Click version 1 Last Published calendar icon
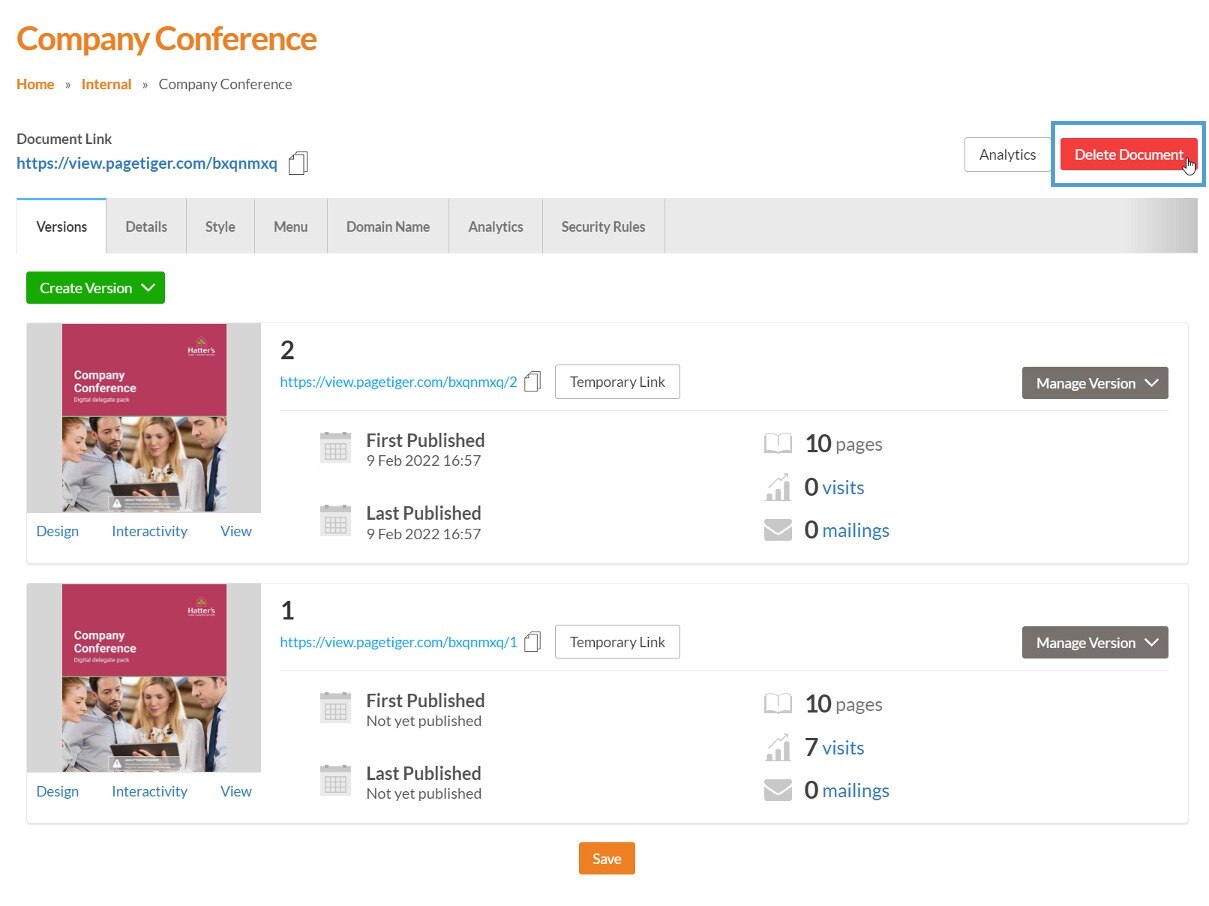Viewport: 1209px width, 906px height. (x=336, y=781)
